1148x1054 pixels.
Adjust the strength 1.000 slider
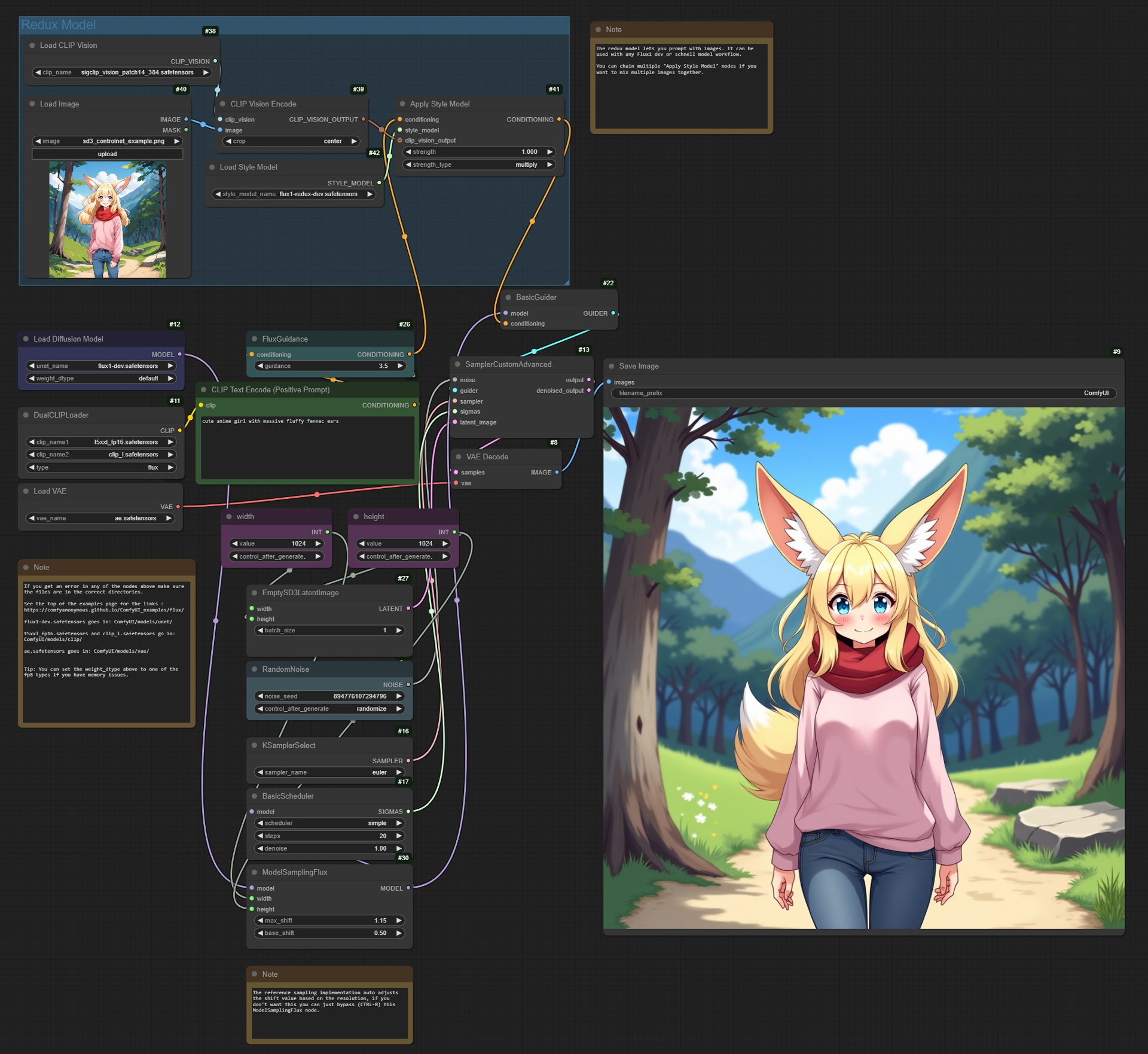click(479, 152)
